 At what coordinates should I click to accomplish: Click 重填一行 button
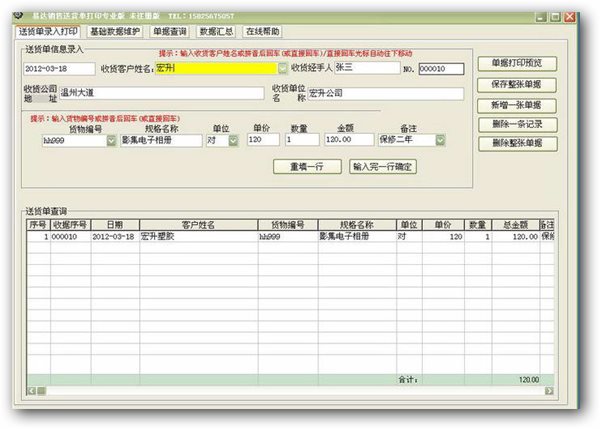[x=307, y=166]
